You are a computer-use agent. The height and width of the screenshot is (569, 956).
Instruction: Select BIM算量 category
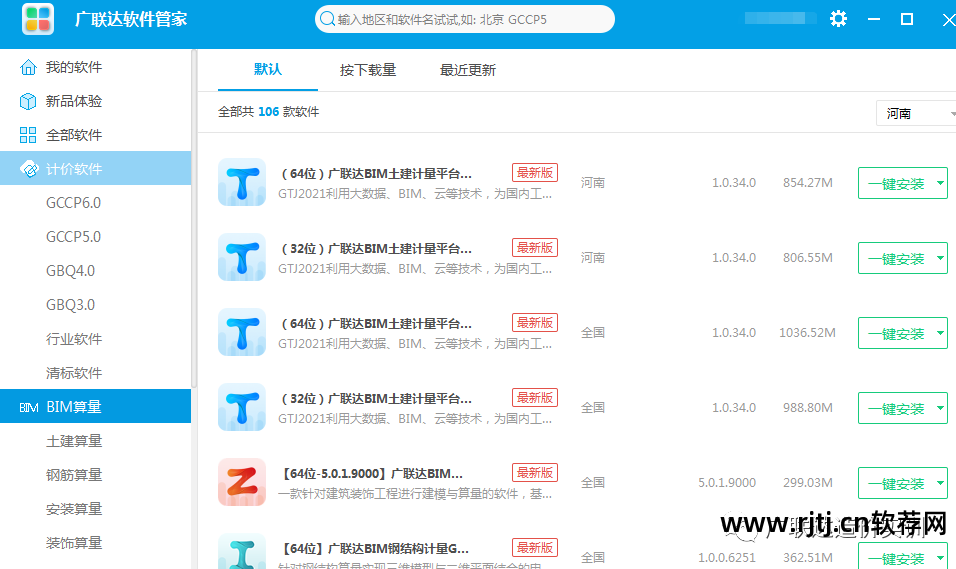pos(96,406)
